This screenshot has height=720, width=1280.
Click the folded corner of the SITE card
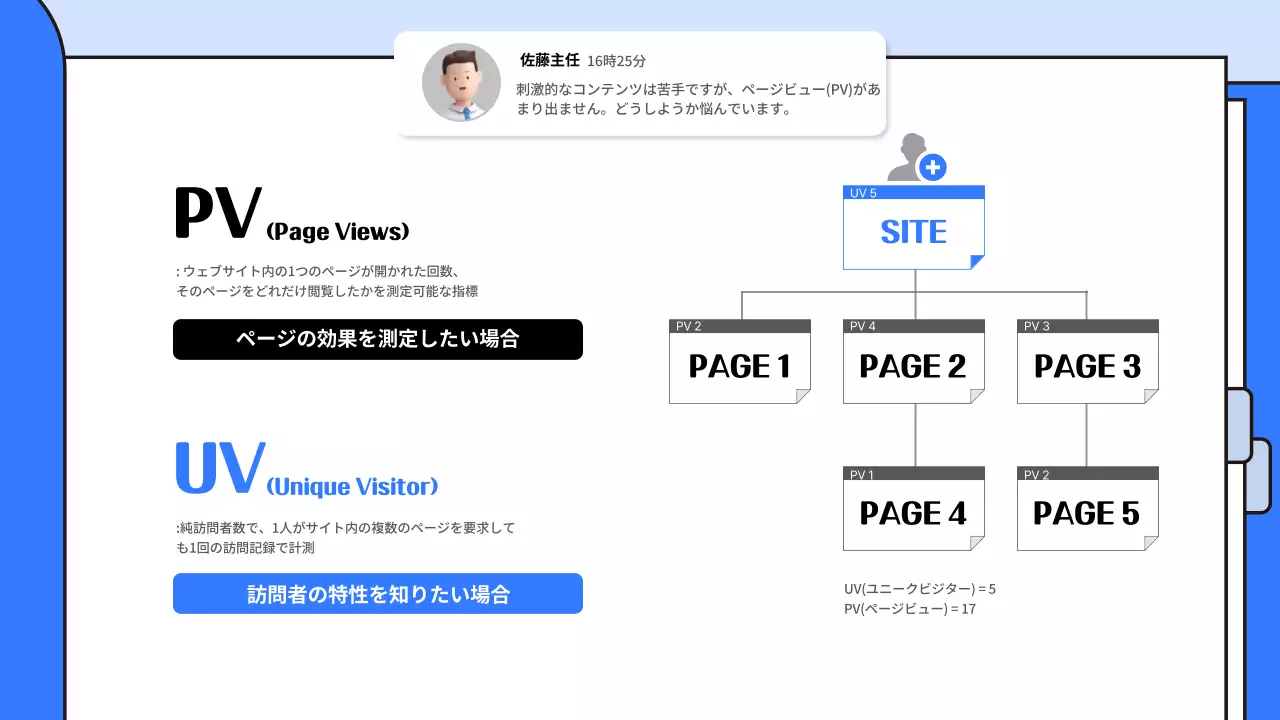[x=975, y=262]
